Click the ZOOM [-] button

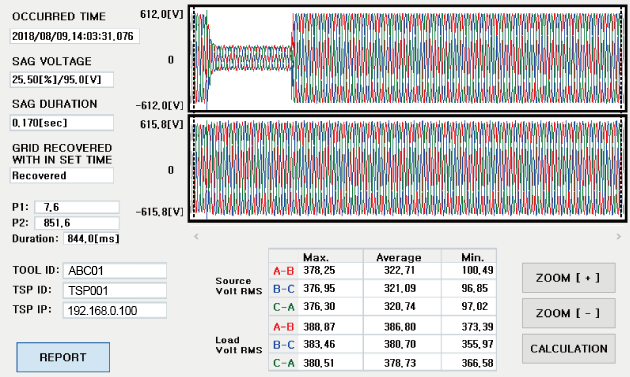569,313
